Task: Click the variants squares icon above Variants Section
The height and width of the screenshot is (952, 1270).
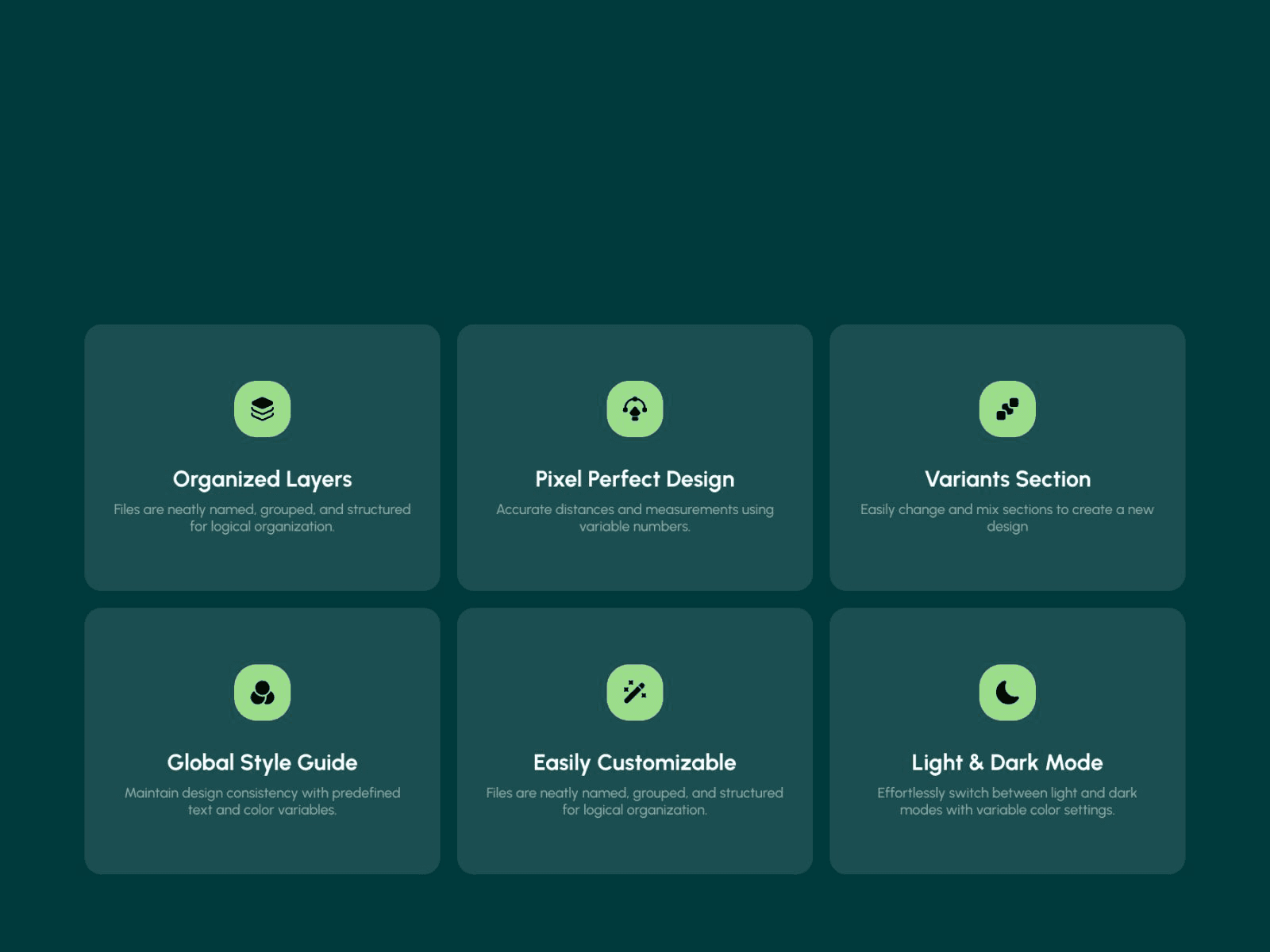Action: click(1007, 408)
